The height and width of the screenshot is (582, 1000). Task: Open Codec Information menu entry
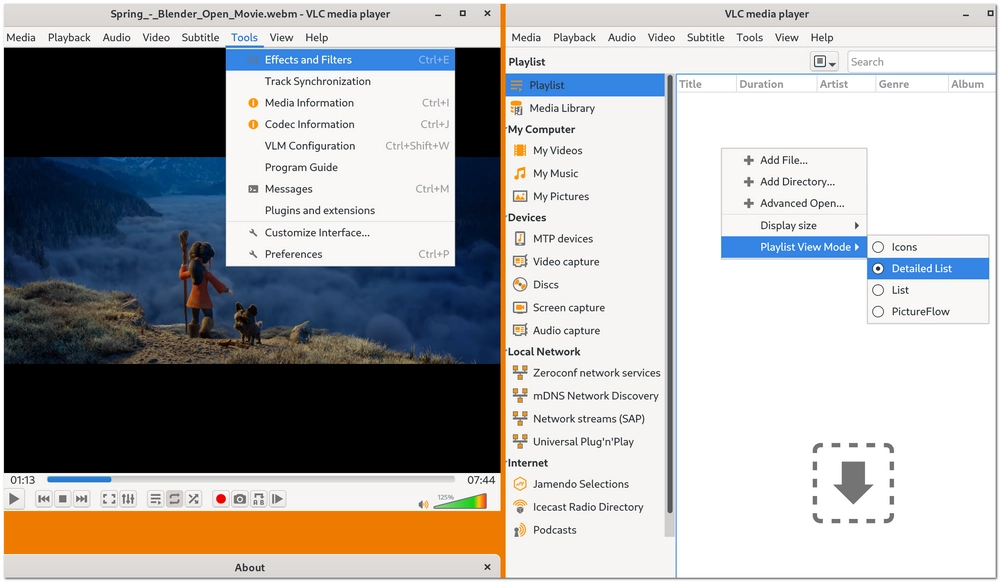pos(341,124)
